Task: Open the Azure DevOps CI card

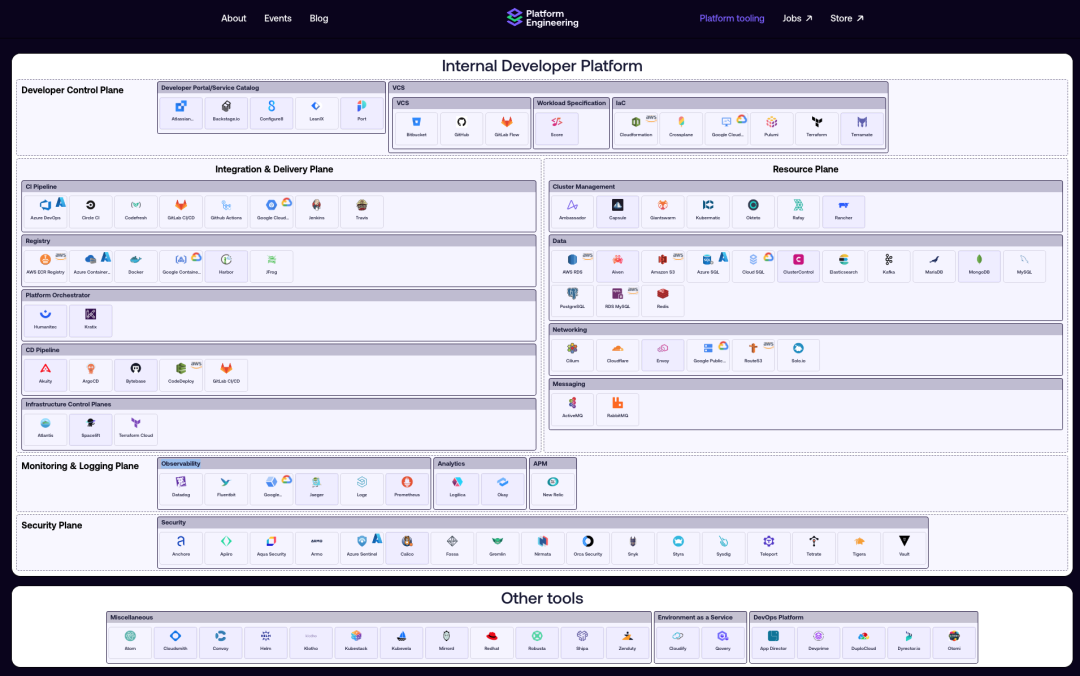Action: coord(45,210)
